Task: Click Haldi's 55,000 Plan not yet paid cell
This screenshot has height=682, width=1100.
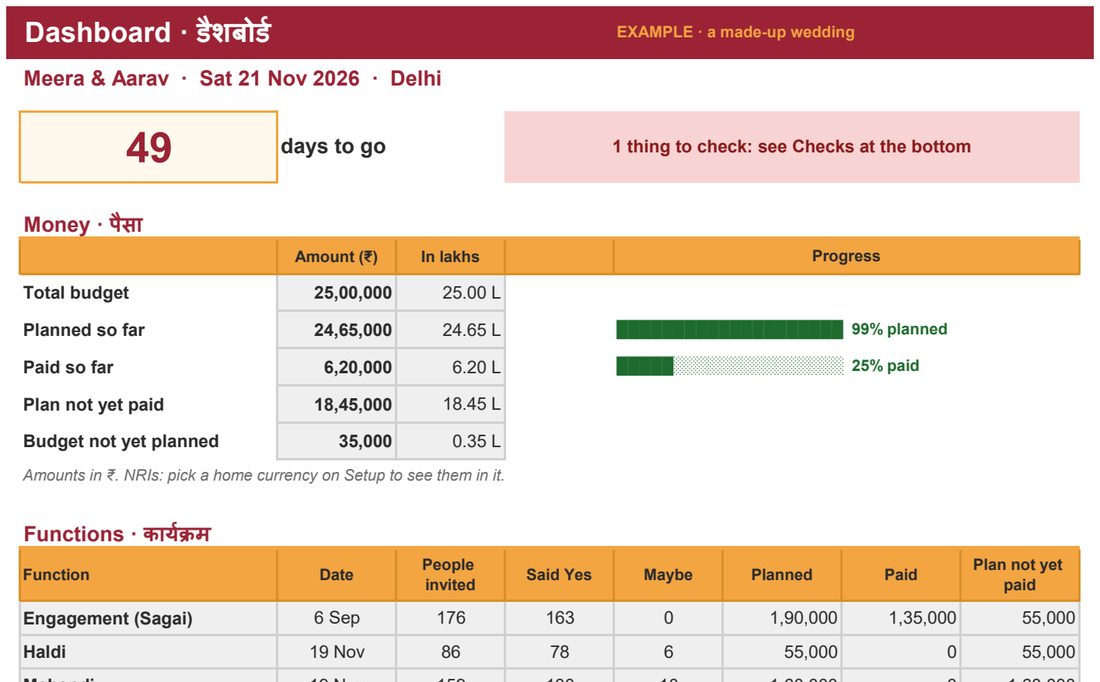Action: (1019, 652)
